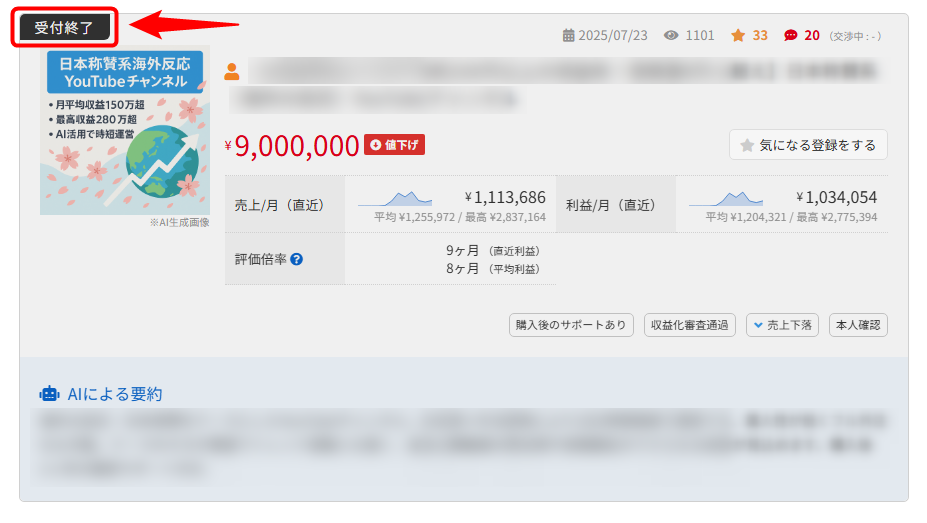The width and height of the screenshot is (927, 523).
Task: Click the red comment bubble icon
Action: coord(791,35)
